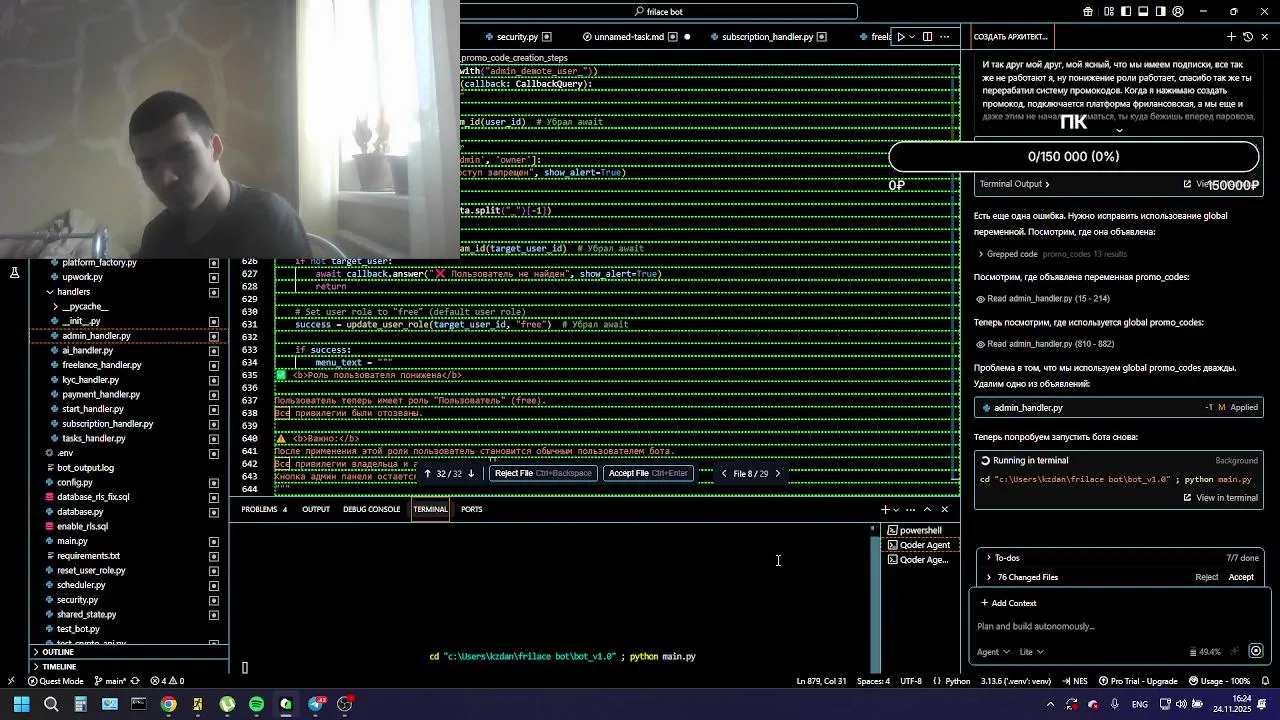Screen dimensions: 1280x720
Task: Click Add Context button
Action: tap(1008, 603)
